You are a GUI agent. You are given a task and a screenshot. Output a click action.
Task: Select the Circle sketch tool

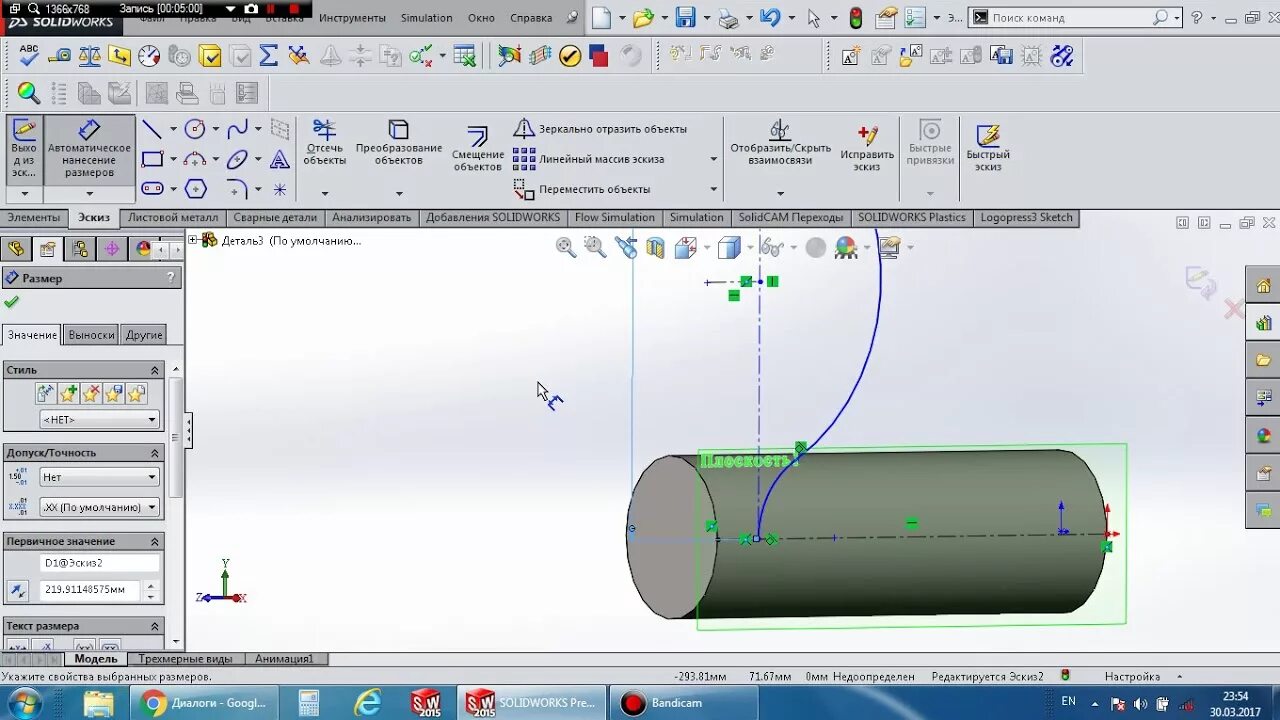pyautogui.click(x=195, y=128)
